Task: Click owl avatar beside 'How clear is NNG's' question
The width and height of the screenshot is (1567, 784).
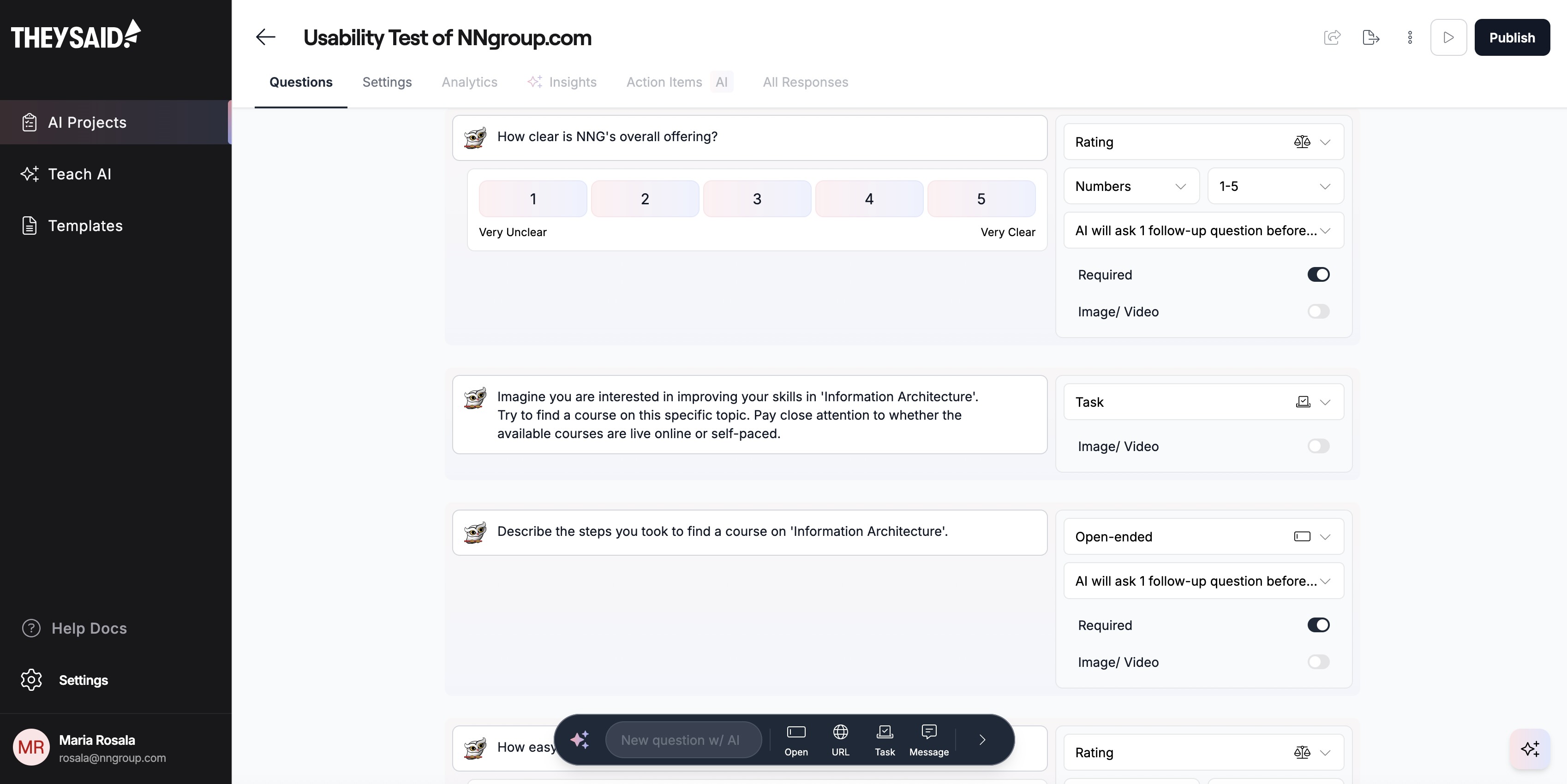Action: tap(475, 137)
